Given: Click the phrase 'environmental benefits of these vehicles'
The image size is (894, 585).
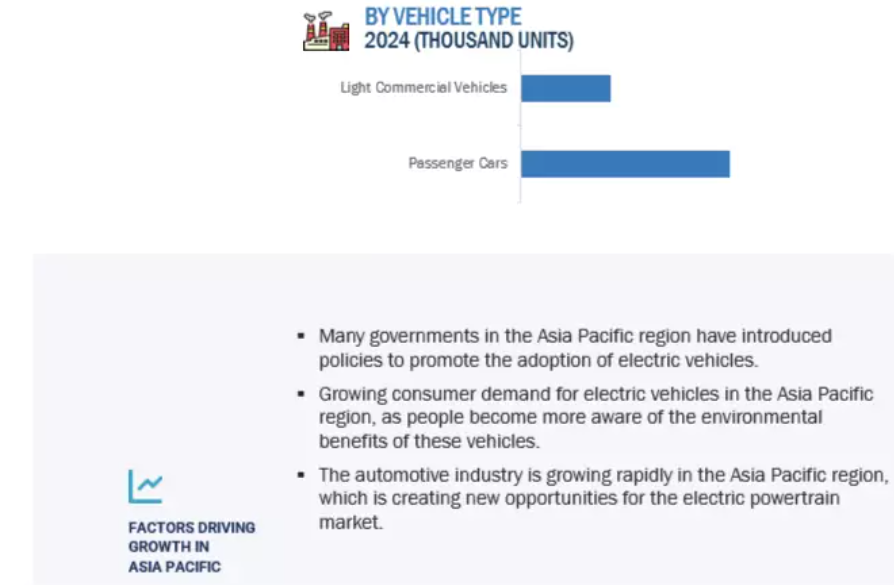Looking at the screenshot, I should tap(570, 429).
